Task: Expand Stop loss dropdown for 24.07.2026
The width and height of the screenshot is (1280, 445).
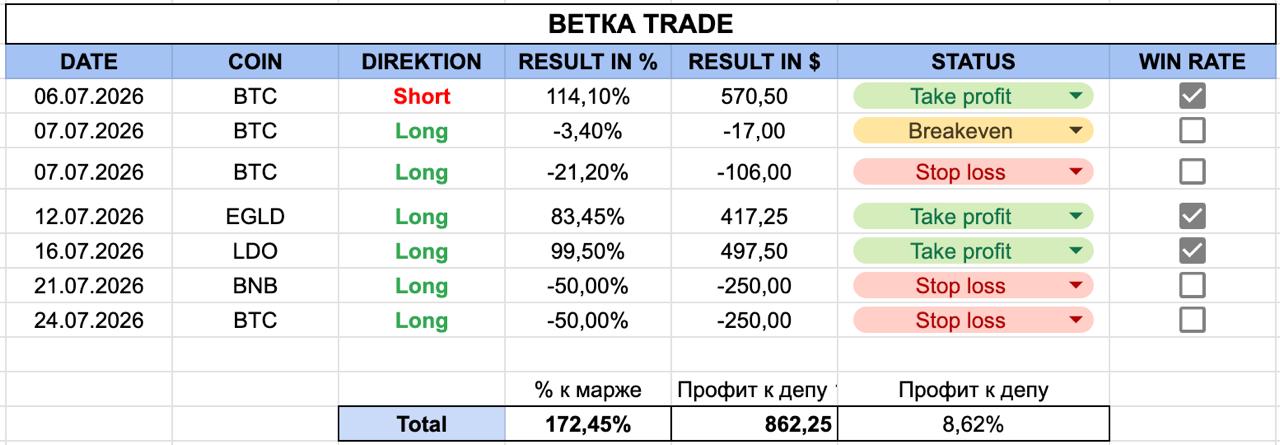Action: pyautogui.click(x=1075, y=321)
